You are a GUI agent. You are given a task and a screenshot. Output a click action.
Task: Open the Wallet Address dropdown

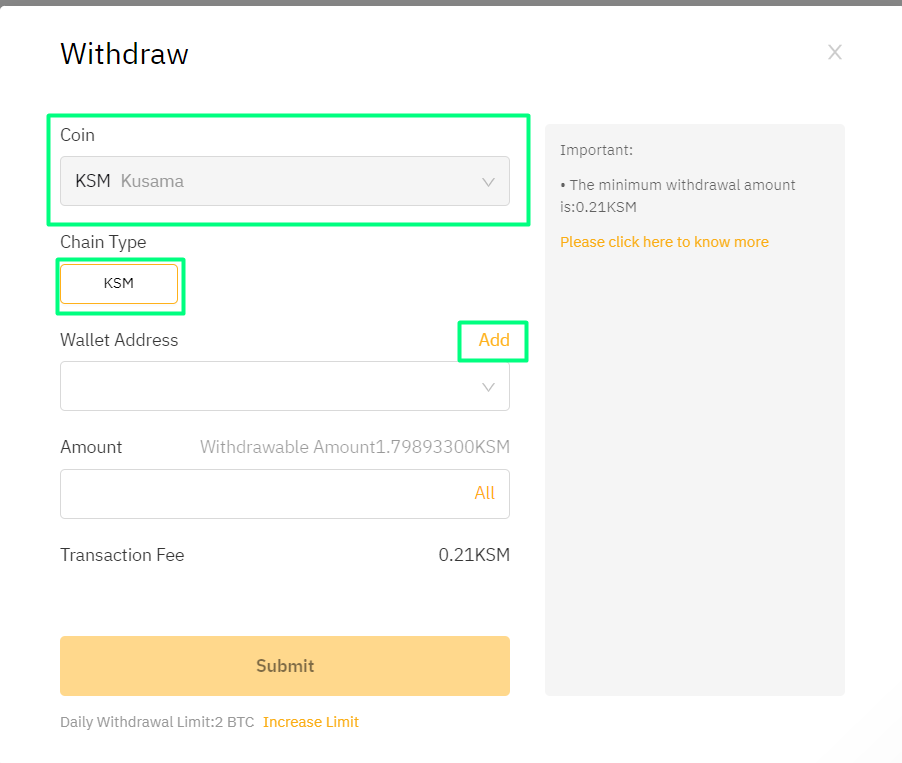pyautogui.click(x=270, y=387)
